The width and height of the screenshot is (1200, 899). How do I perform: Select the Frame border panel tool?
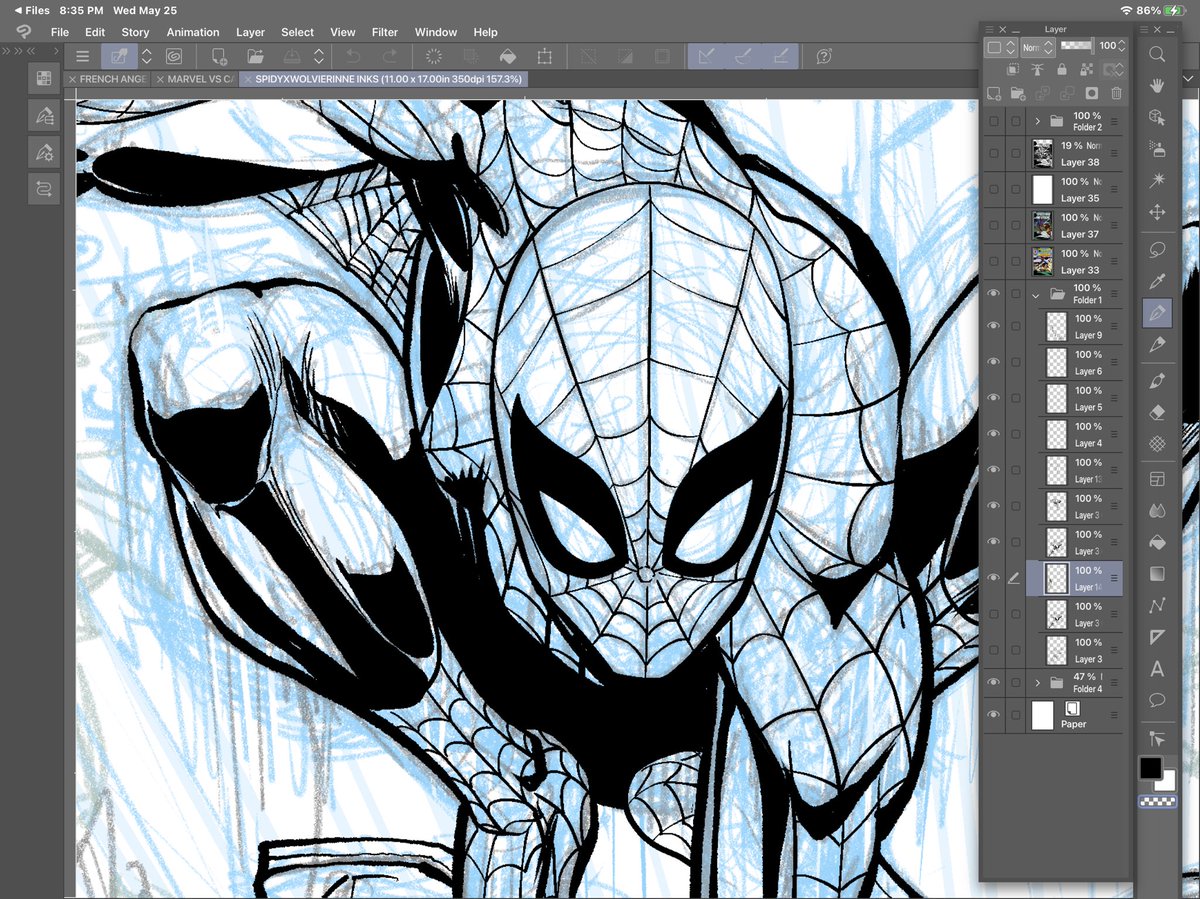[1157, 479]
